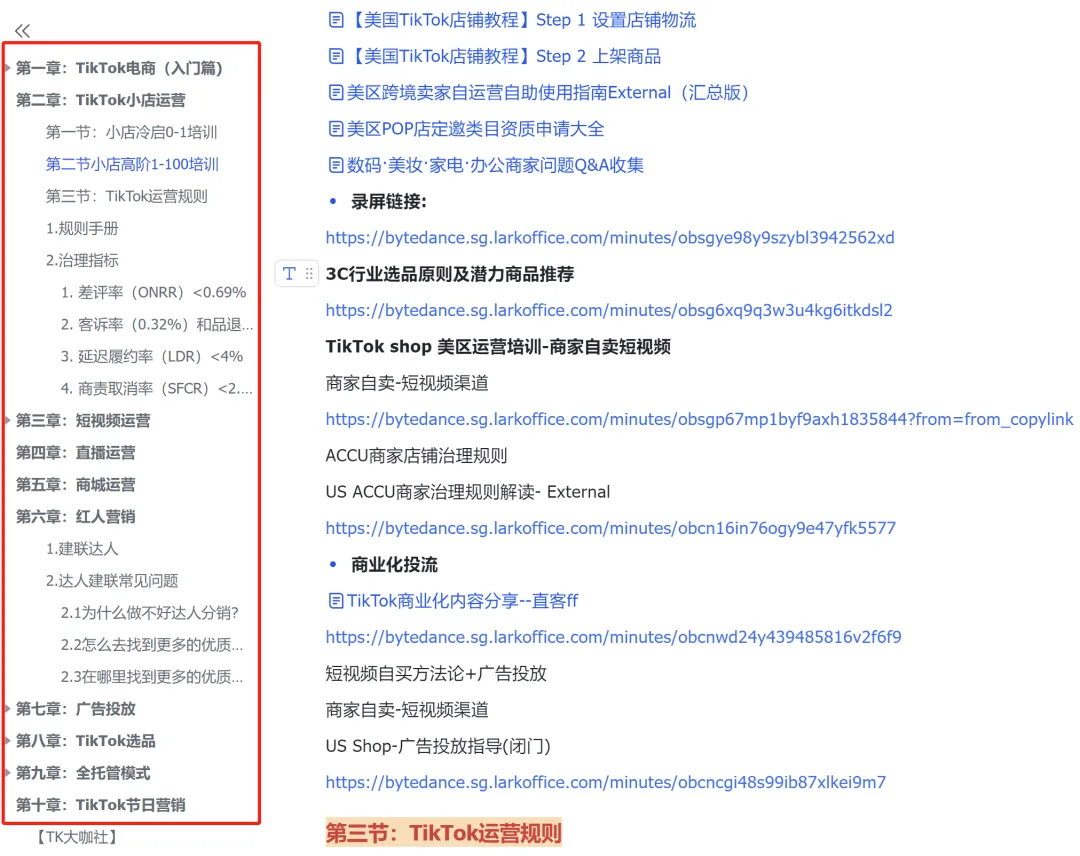Collapse the outline sidebar with the double-chevron icon
The height and width of the screenshot is (856, 1080).
23,30
